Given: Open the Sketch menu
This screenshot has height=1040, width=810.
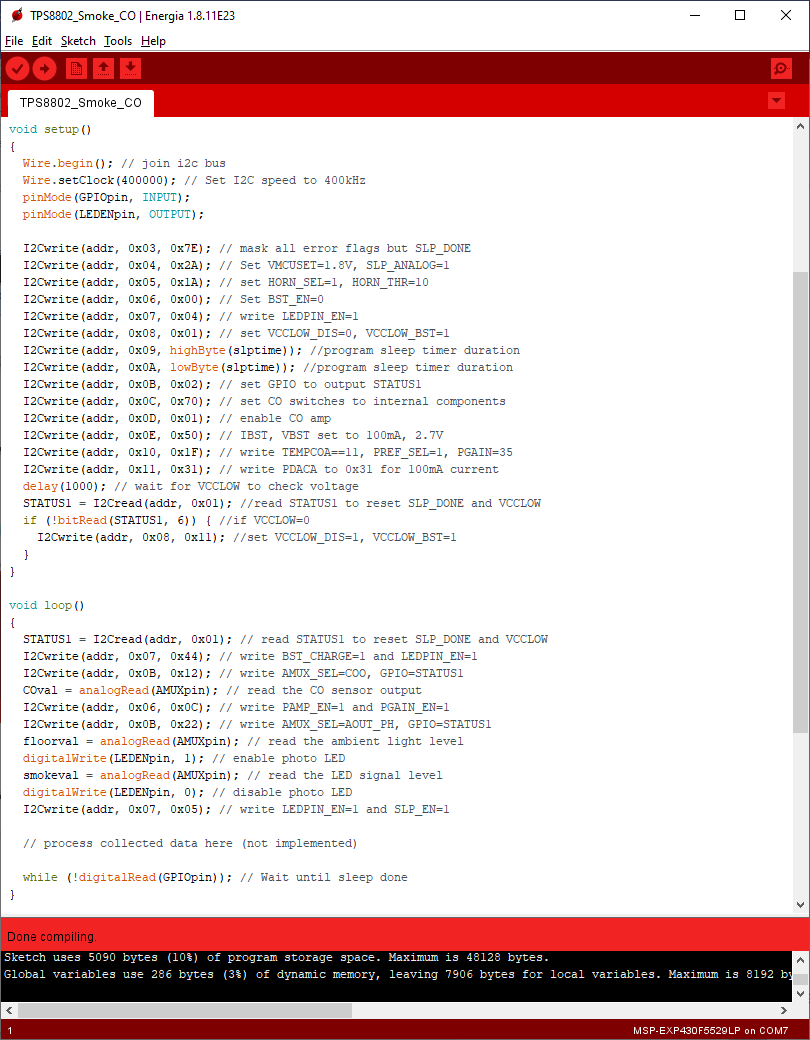Looking at the screenshot, I should (x=77, y=41).
